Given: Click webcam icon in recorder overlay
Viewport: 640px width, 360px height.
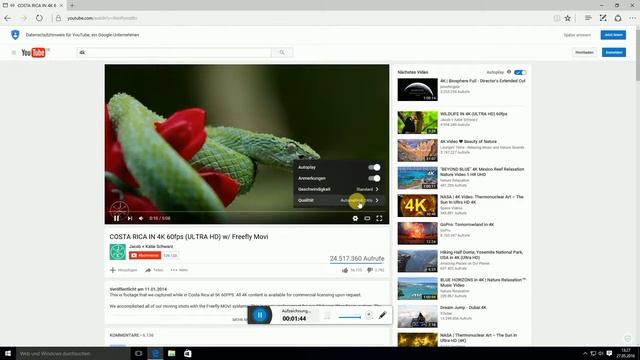Looking at the screenshot, I should tap(369, 315).
